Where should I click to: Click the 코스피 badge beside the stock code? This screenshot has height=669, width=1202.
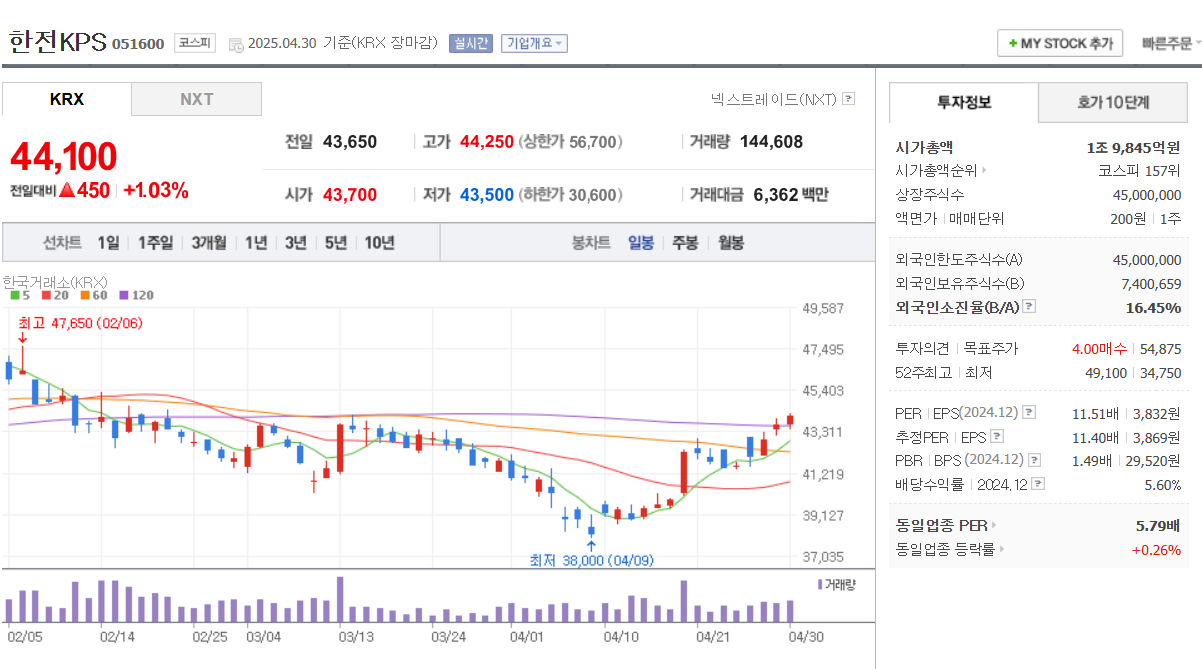click(193, 43)
